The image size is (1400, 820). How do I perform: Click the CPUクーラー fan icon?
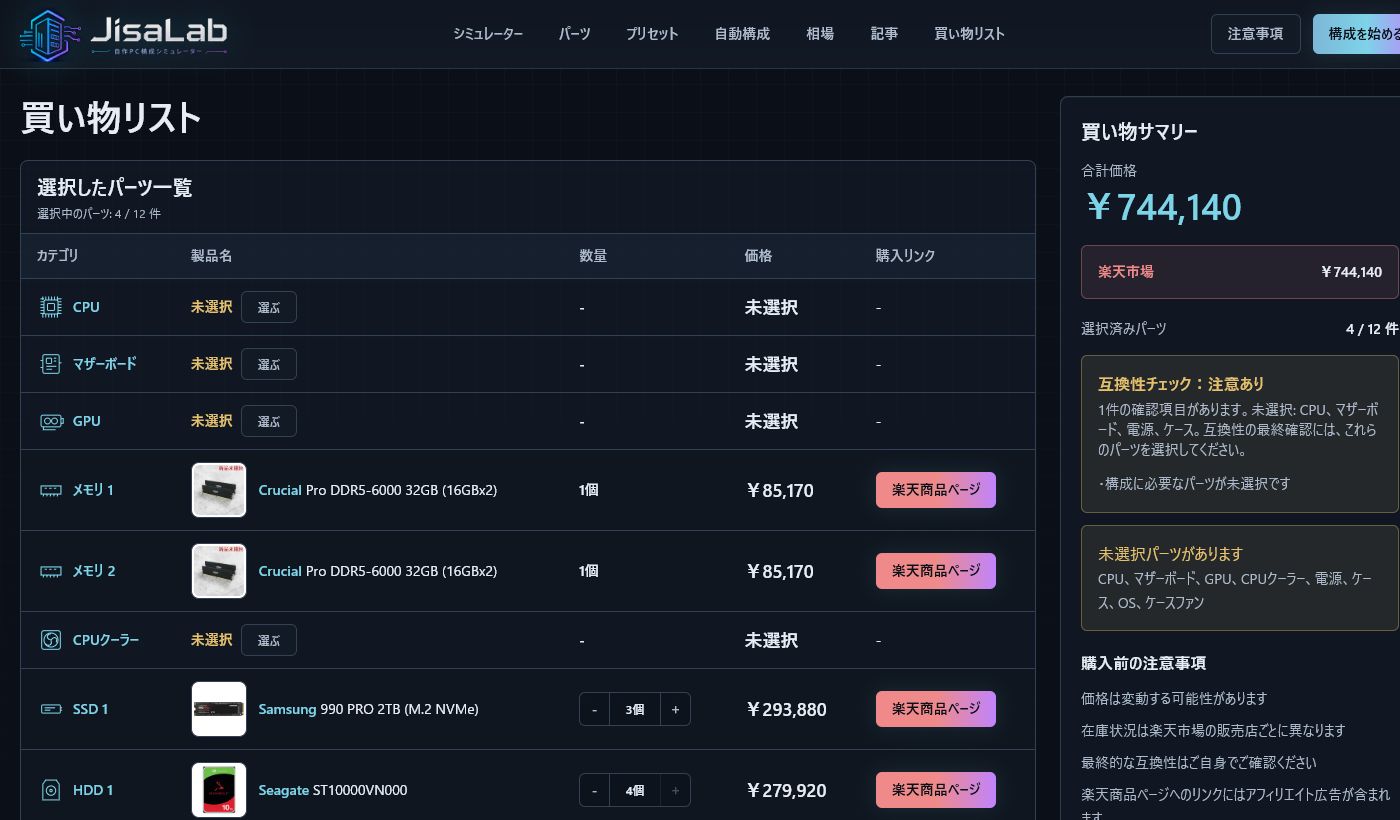50,640
